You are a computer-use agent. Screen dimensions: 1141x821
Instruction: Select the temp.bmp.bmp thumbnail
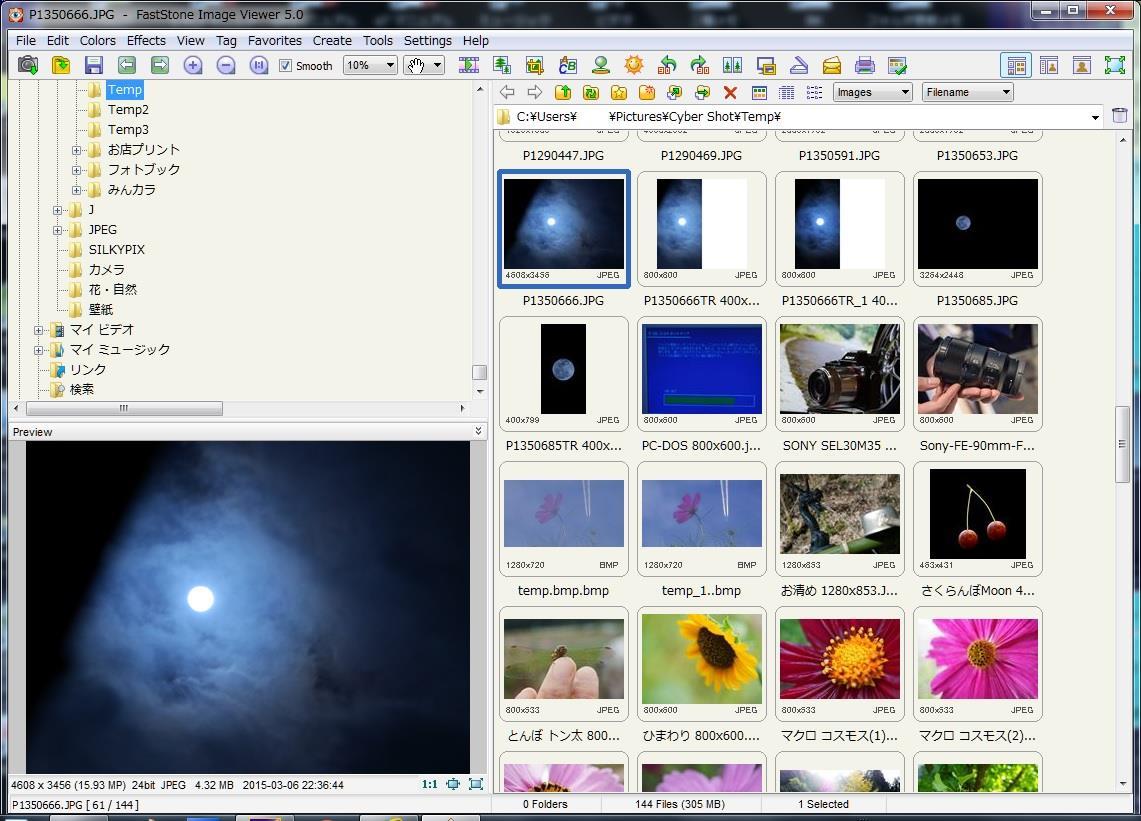pyautogui.click(x=563, y=519)
